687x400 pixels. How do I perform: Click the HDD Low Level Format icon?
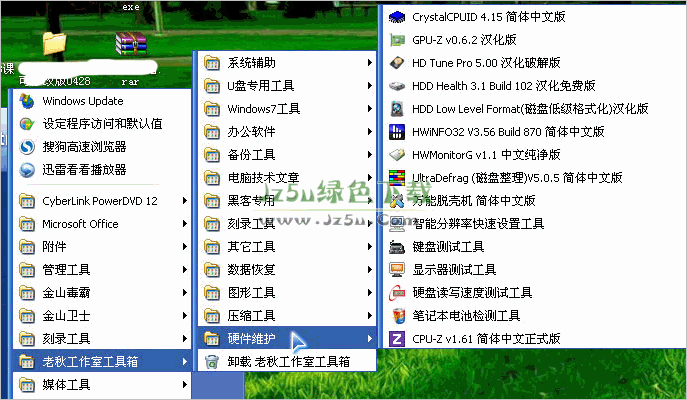[x=397, y=109]
